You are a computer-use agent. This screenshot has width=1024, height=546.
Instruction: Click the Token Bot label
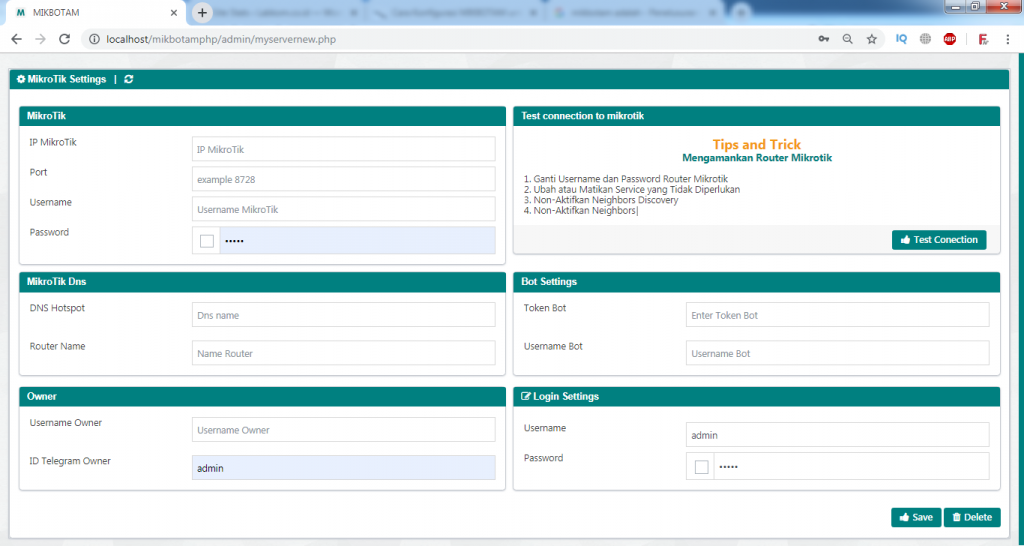click(x=545, y=308)
